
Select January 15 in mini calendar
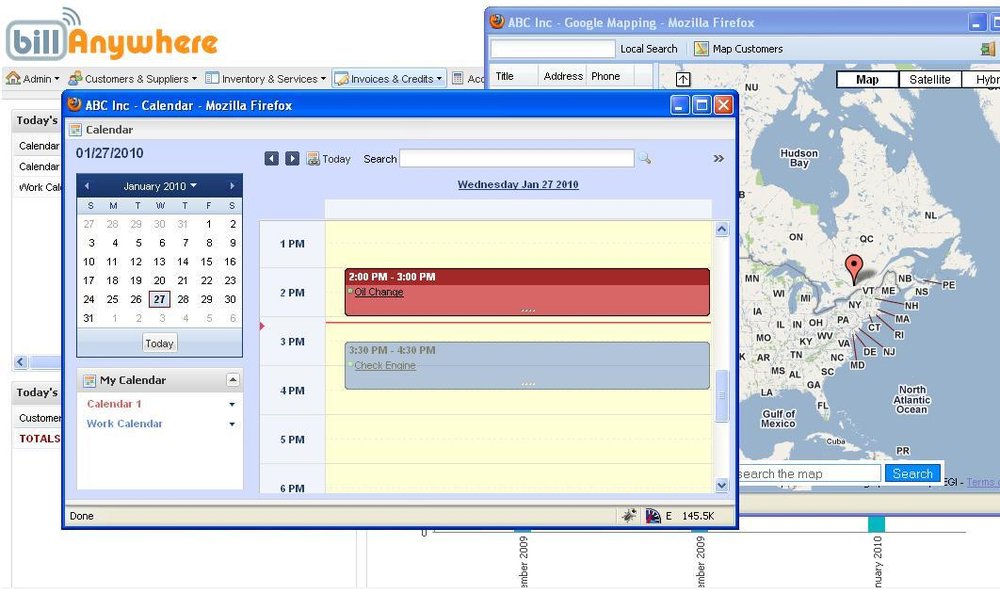pos(207,262)
